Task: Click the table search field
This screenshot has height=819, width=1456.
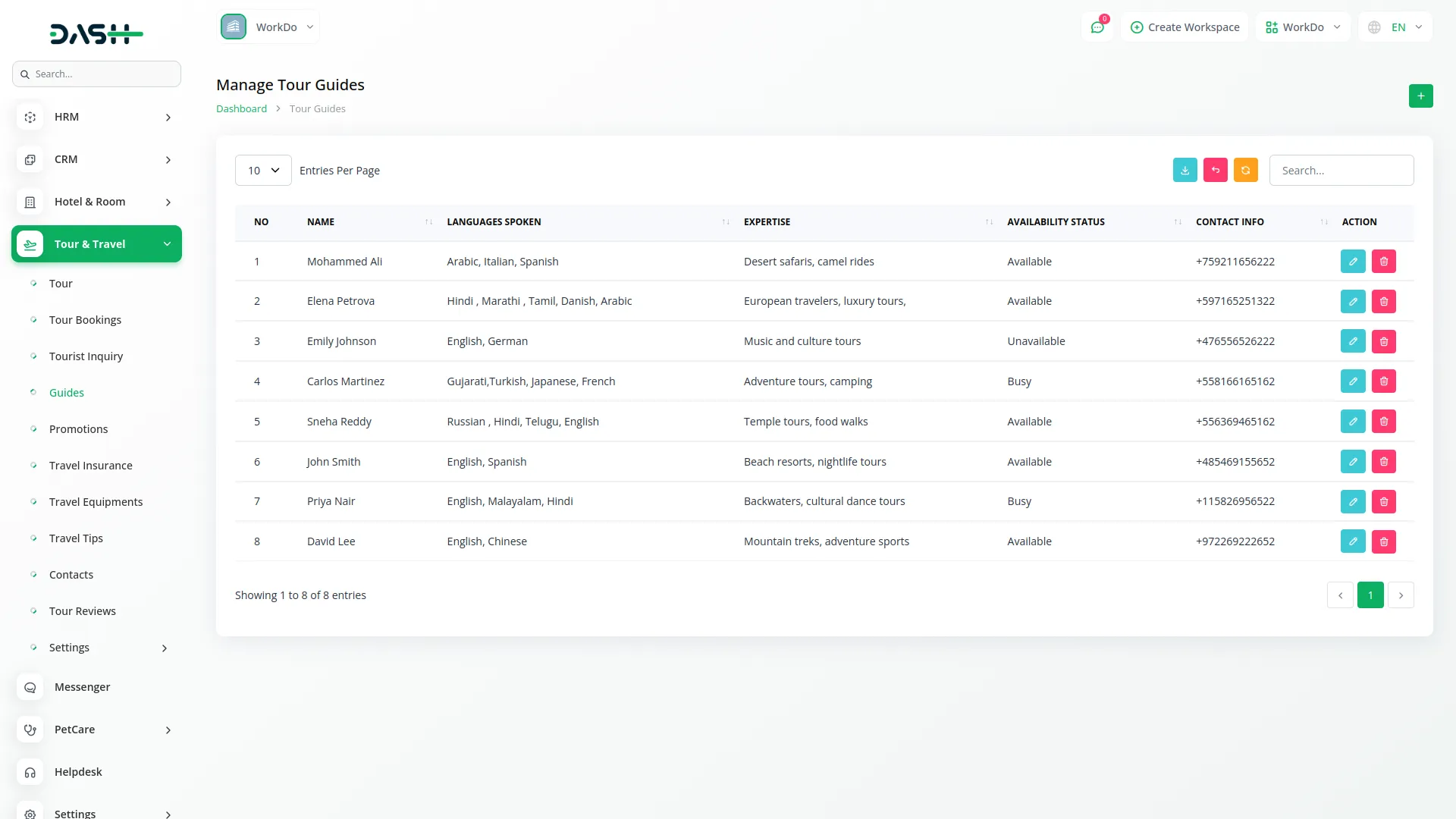Action: point(1341,171)
